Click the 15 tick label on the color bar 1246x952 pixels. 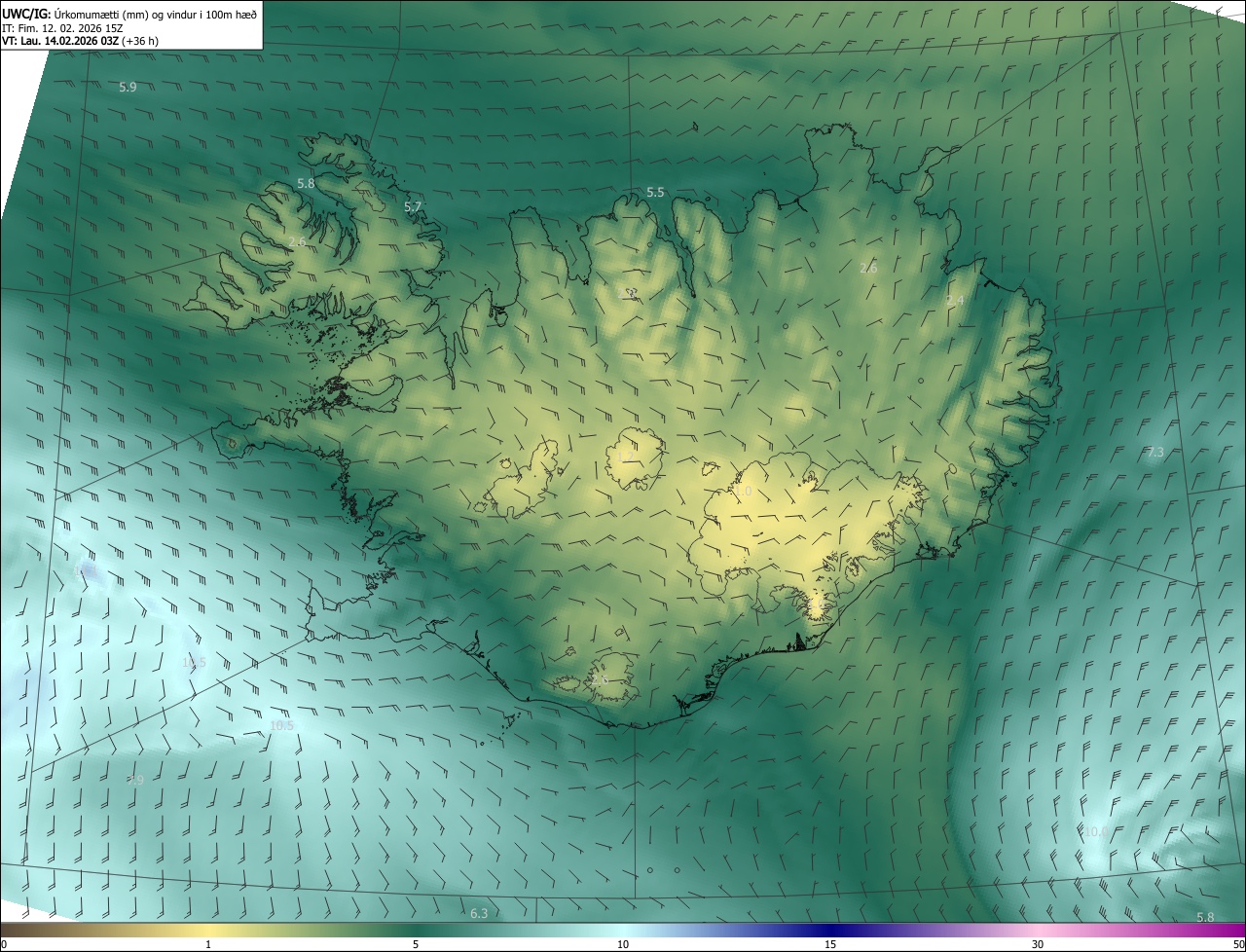click(830, 944)
